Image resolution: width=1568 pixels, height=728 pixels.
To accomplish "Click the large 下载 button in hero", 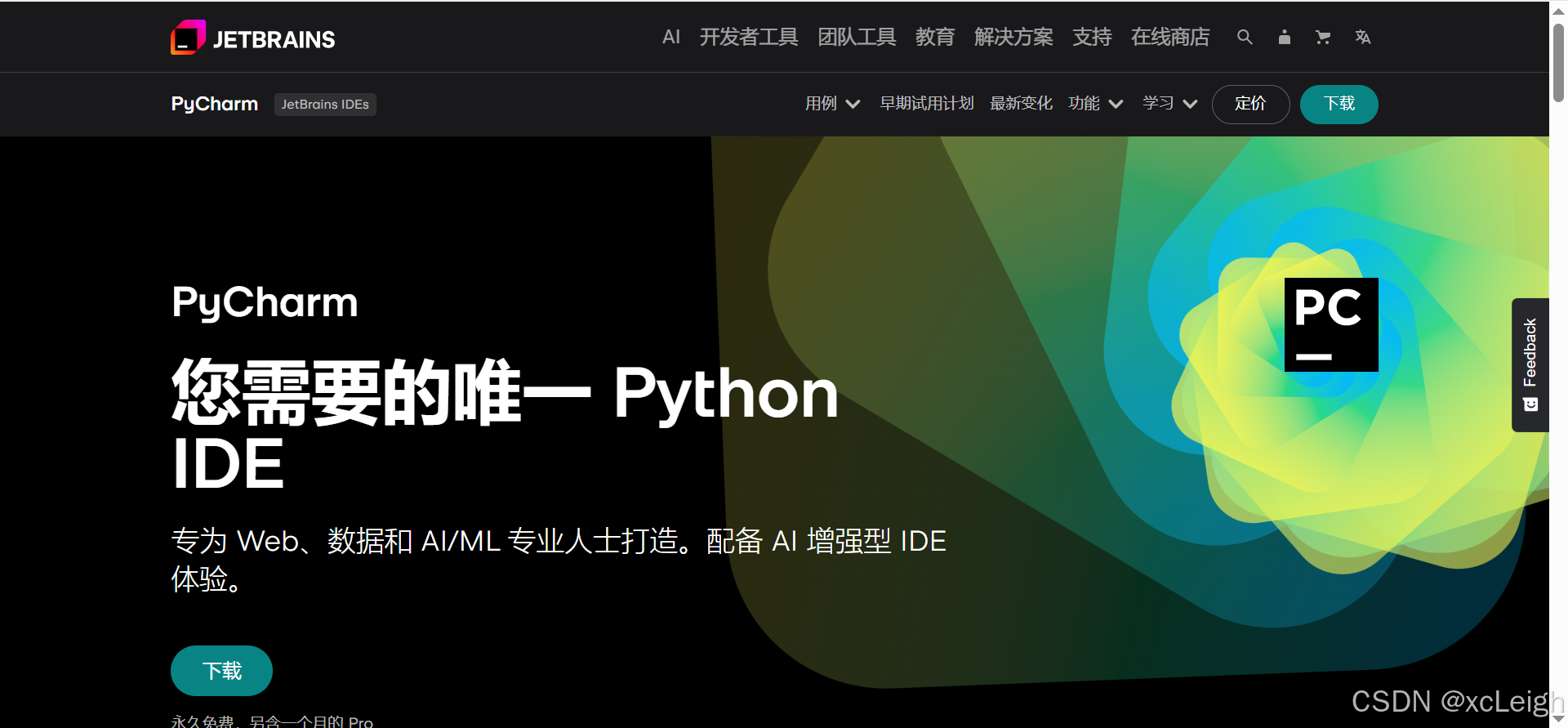I will [221, 671].
